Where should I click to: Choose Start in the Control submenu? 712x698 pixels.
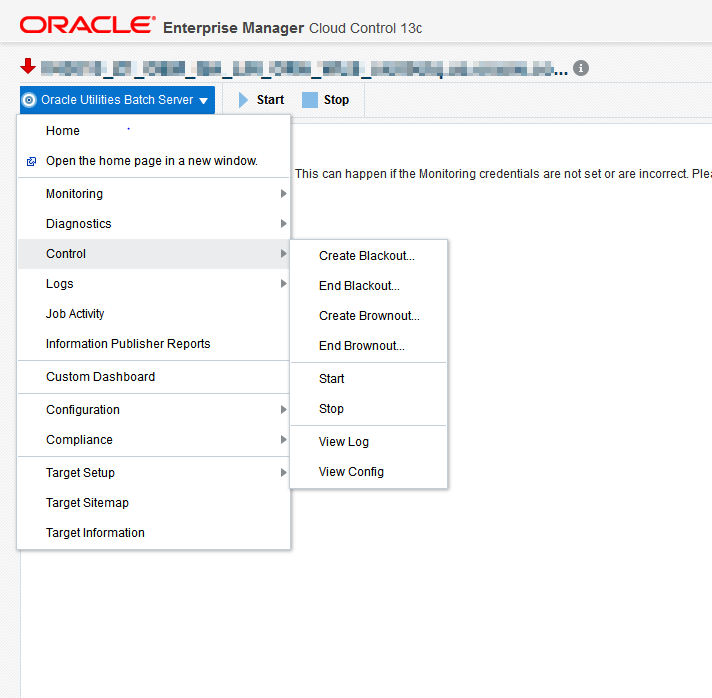[x=368, y=379]
